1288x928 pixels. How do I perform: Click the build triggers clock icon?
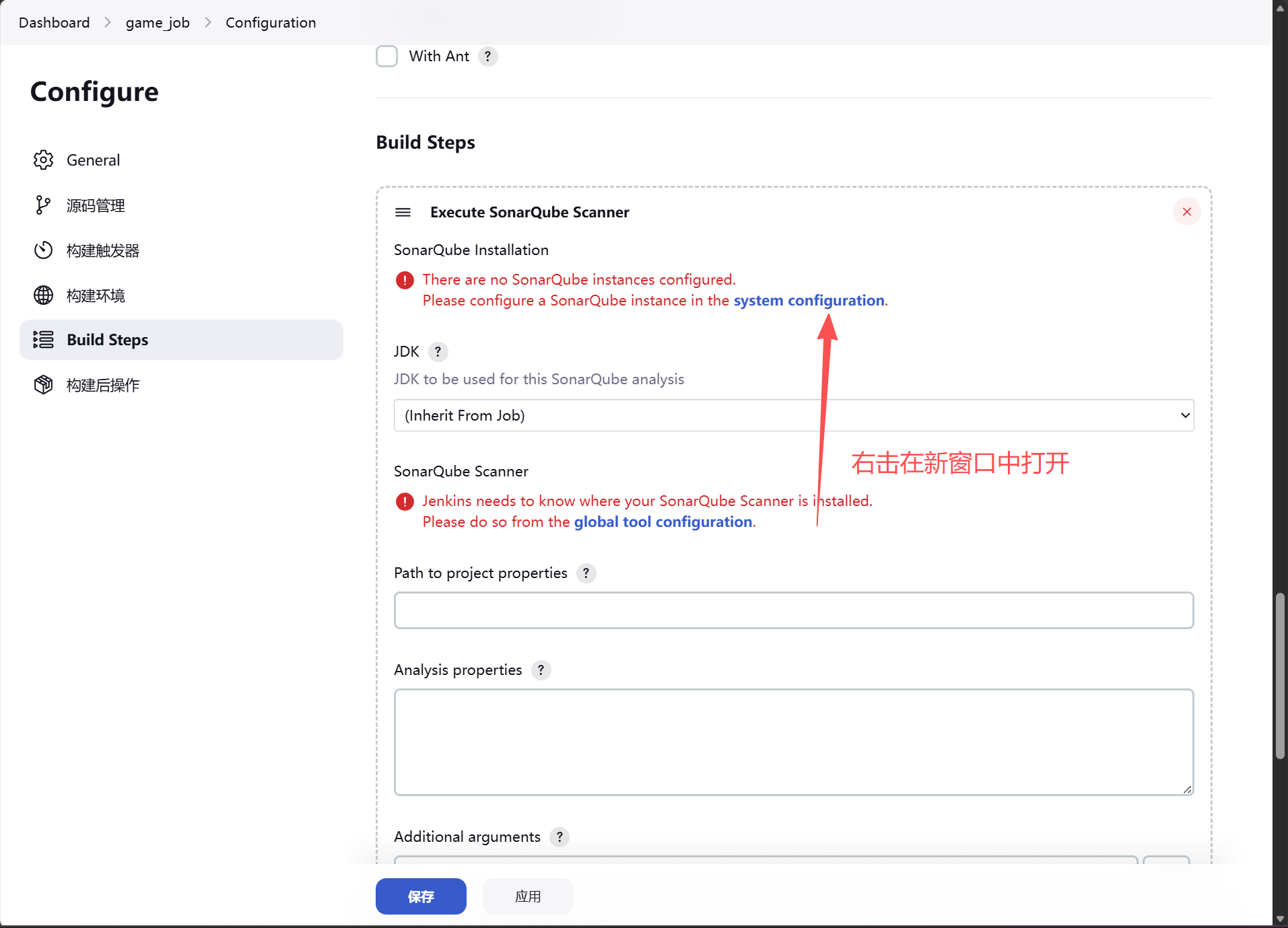tap(43, 250)
